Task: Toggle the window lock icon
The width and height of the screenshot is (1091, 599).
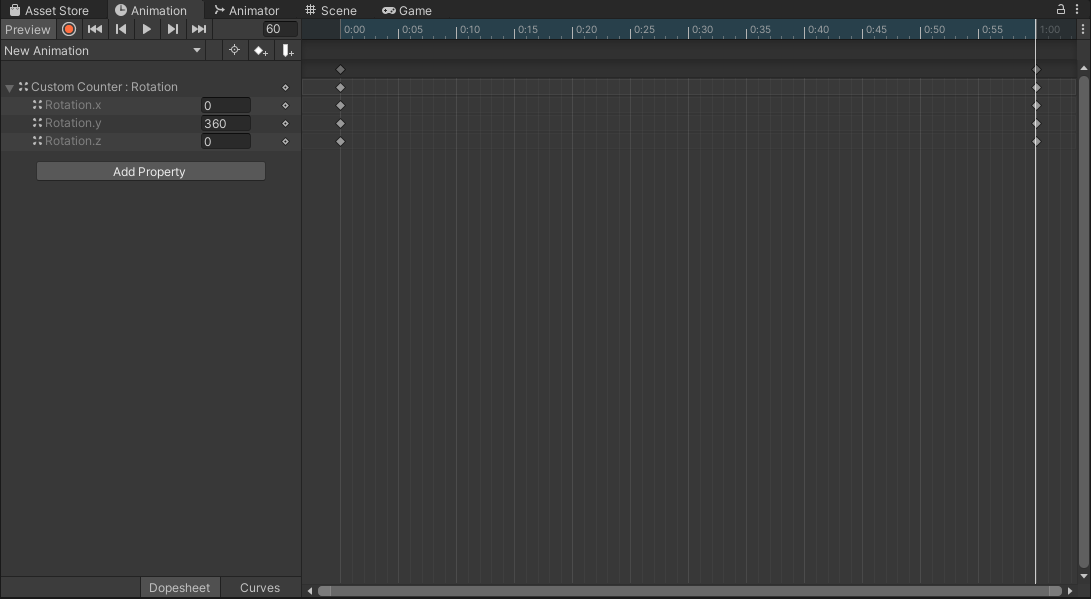Action: tap(1059, 8)
